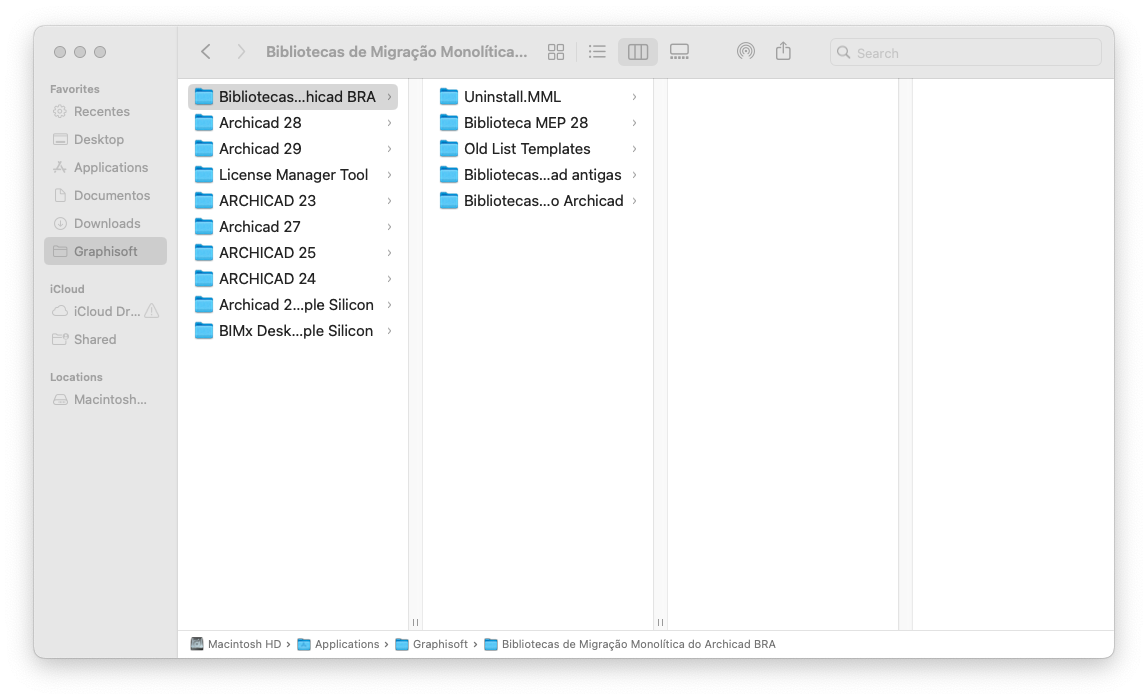
Task: Select column view button
Action: click(x=638, y=52)
